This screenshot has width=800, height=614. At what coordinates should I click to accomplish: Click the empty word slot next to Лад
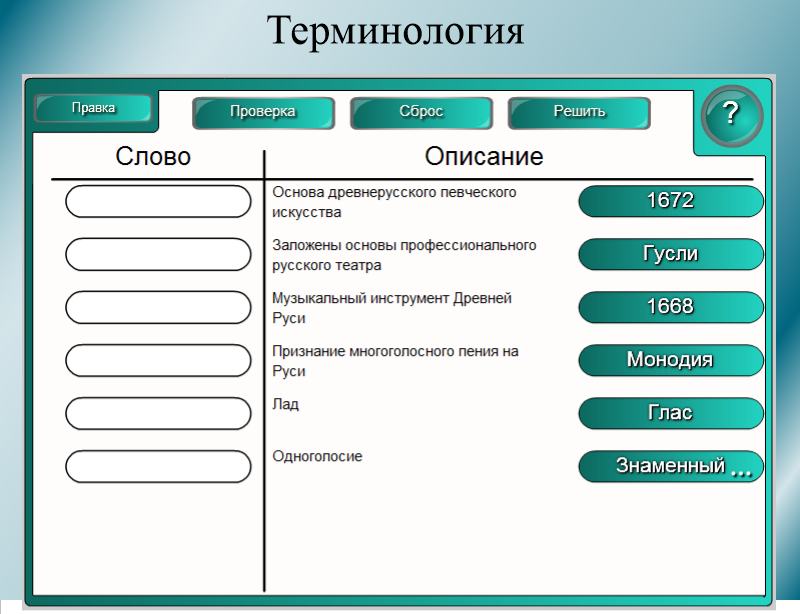tap(158, 413)
